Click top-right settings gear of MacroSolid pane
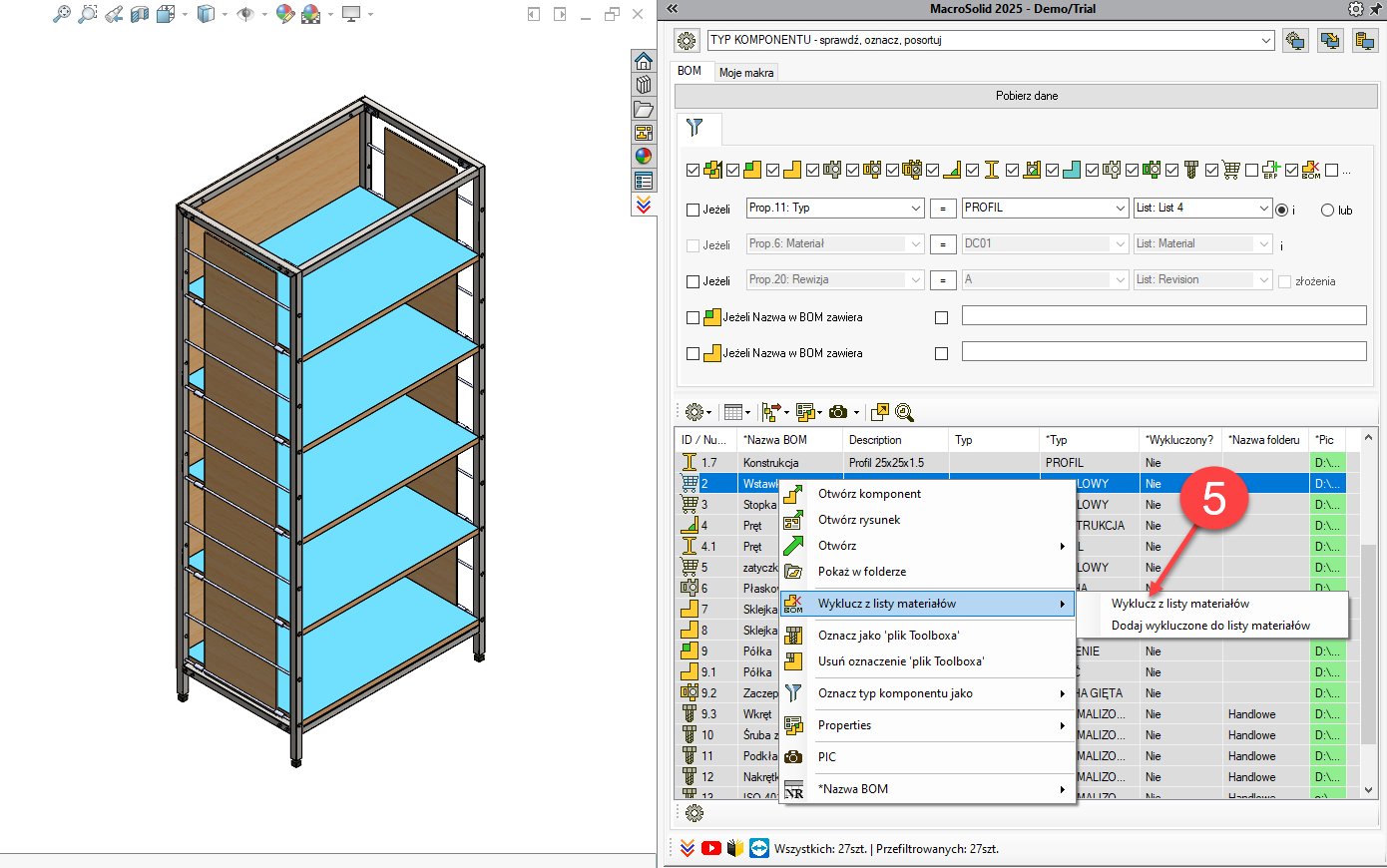1387x868 pixels. pos(1355,9)
